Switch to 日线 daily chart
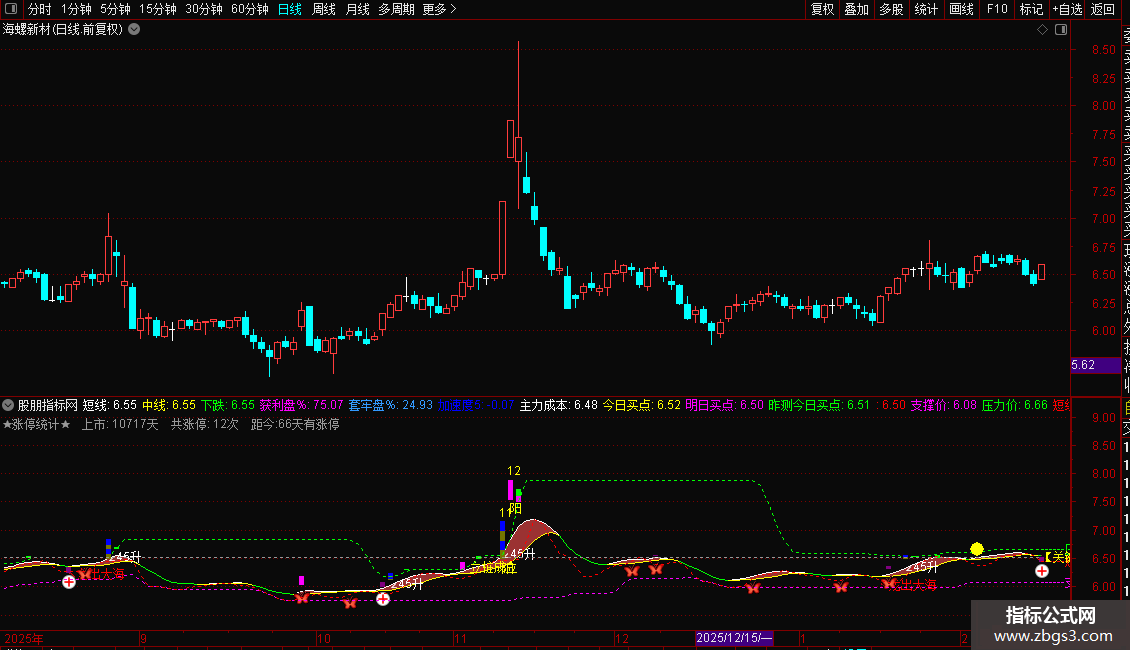The width and height of the screenshot is (1130, 650). click(x=290, y=9)
